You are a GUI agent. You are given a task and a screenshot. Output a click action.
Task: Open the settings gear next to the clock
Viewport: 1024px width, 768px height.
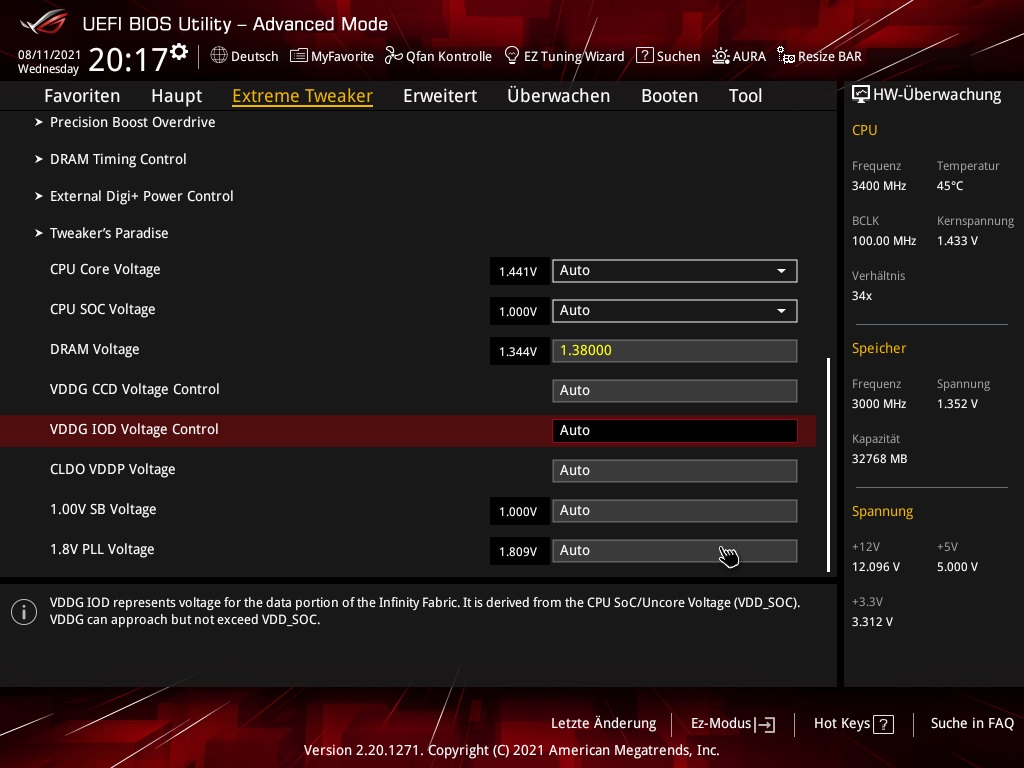pyautogui.click(x=180, y=51)
